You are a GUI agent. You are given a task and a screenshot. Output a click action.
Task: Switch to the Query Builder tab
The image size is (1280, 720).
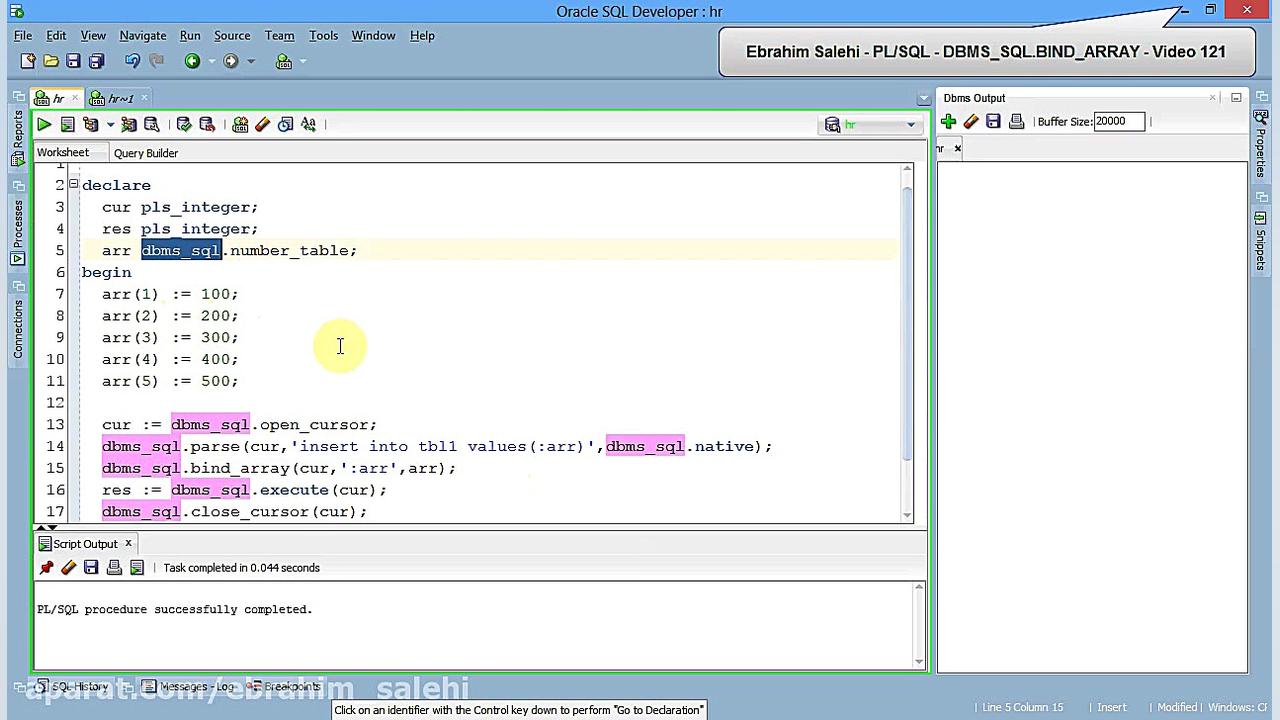(x=145, y=152)
